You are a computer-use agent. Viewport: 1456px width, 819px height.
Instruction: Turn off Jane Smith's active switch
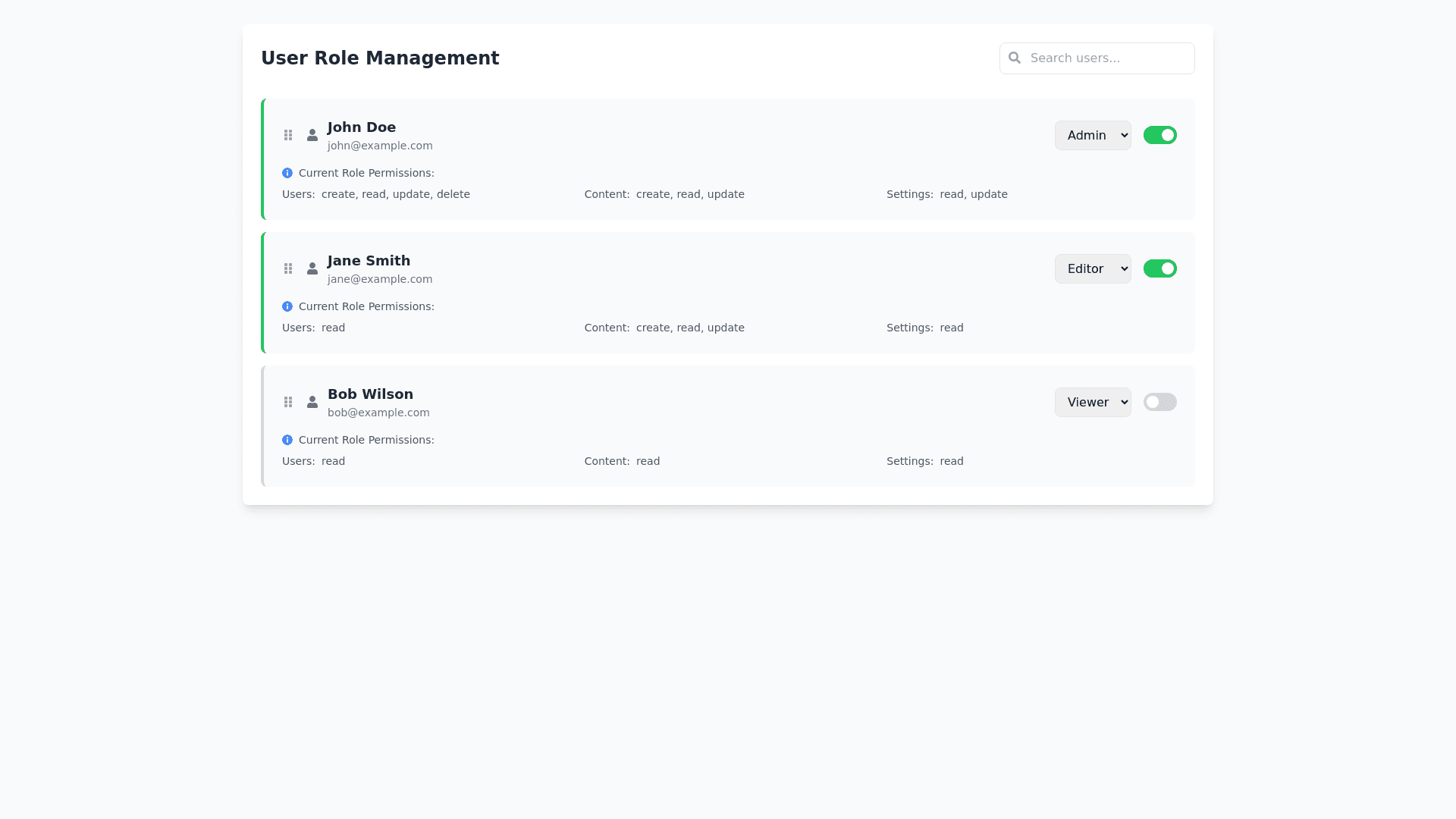[1159, 268]
